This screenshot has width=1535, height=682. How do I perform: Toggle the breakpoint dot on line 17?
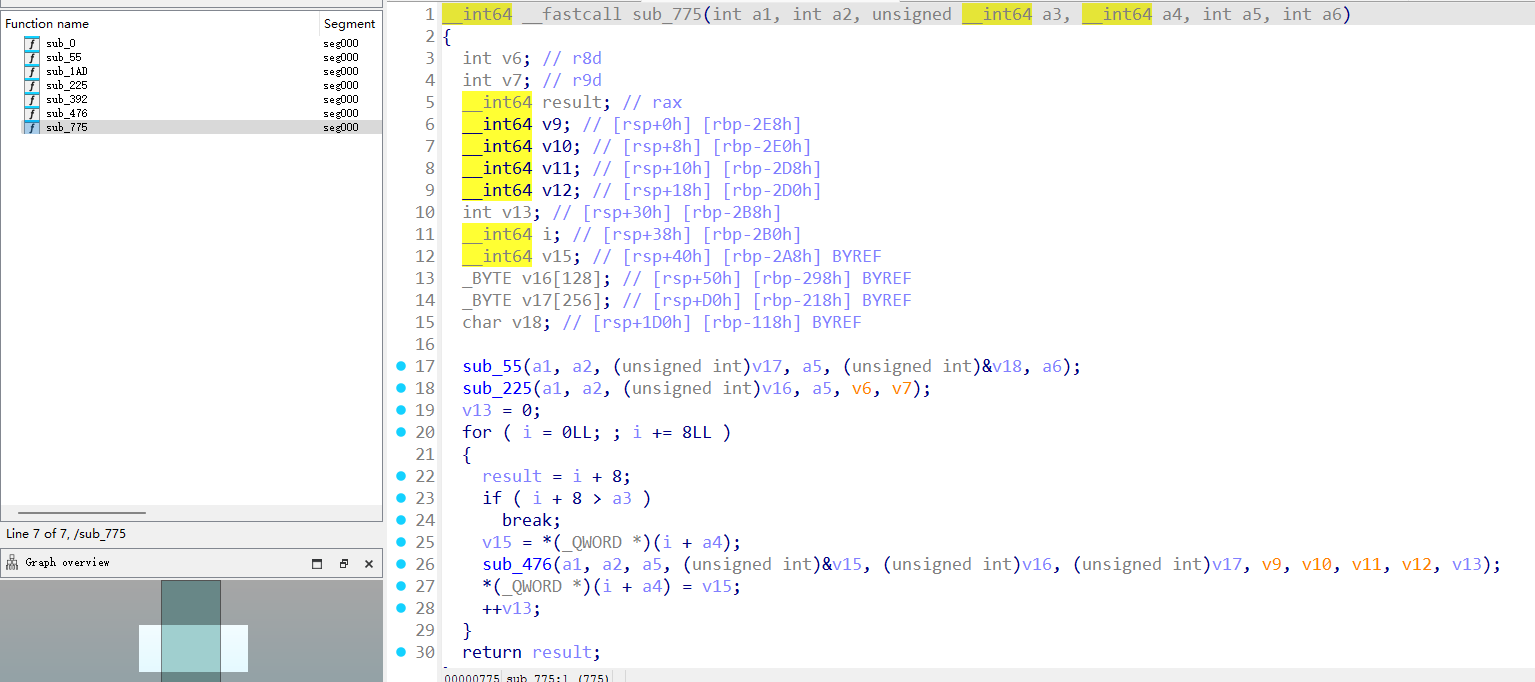pos(401,366)
